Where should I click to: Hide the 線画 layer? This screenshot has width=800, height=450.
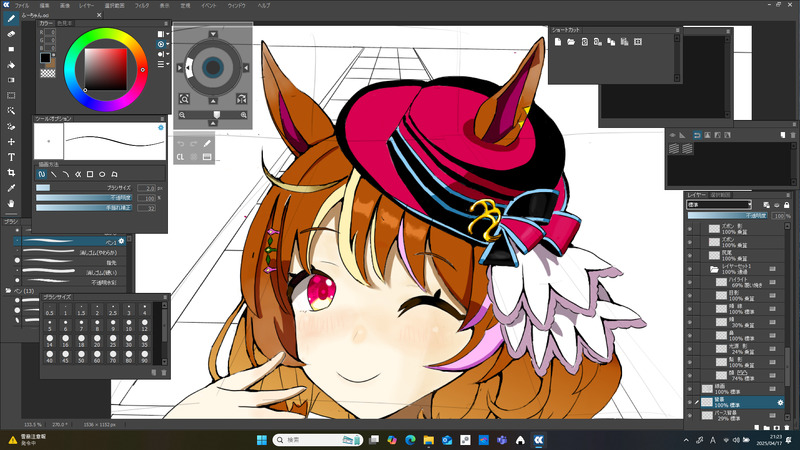coord(690,389)
